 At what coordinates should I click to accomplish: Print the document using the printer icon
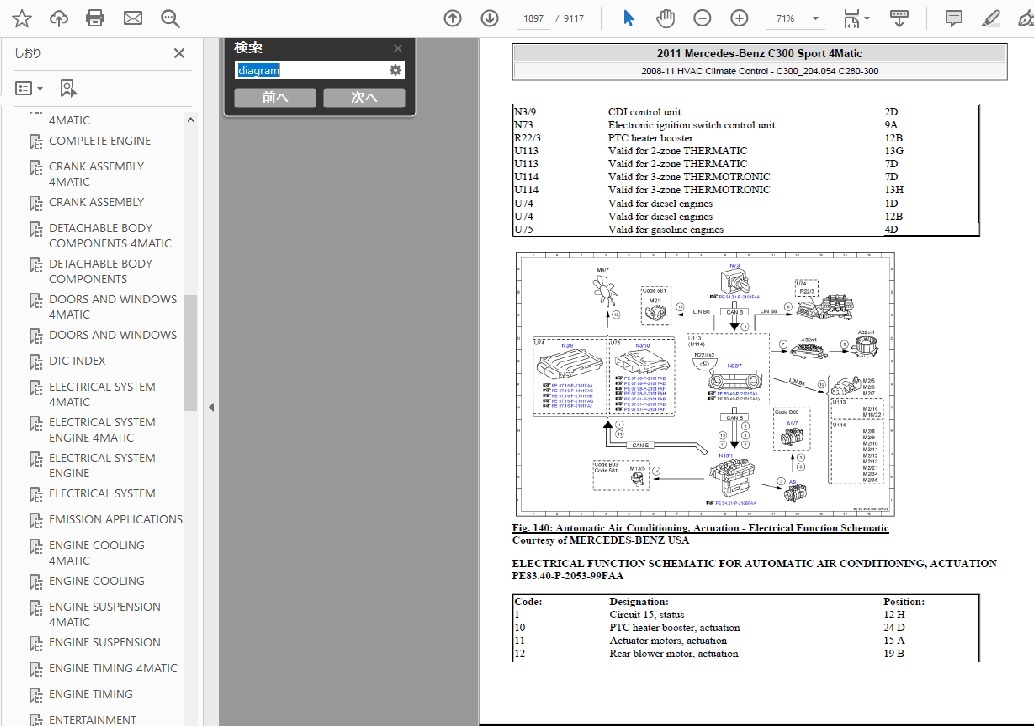click(95, 18)
